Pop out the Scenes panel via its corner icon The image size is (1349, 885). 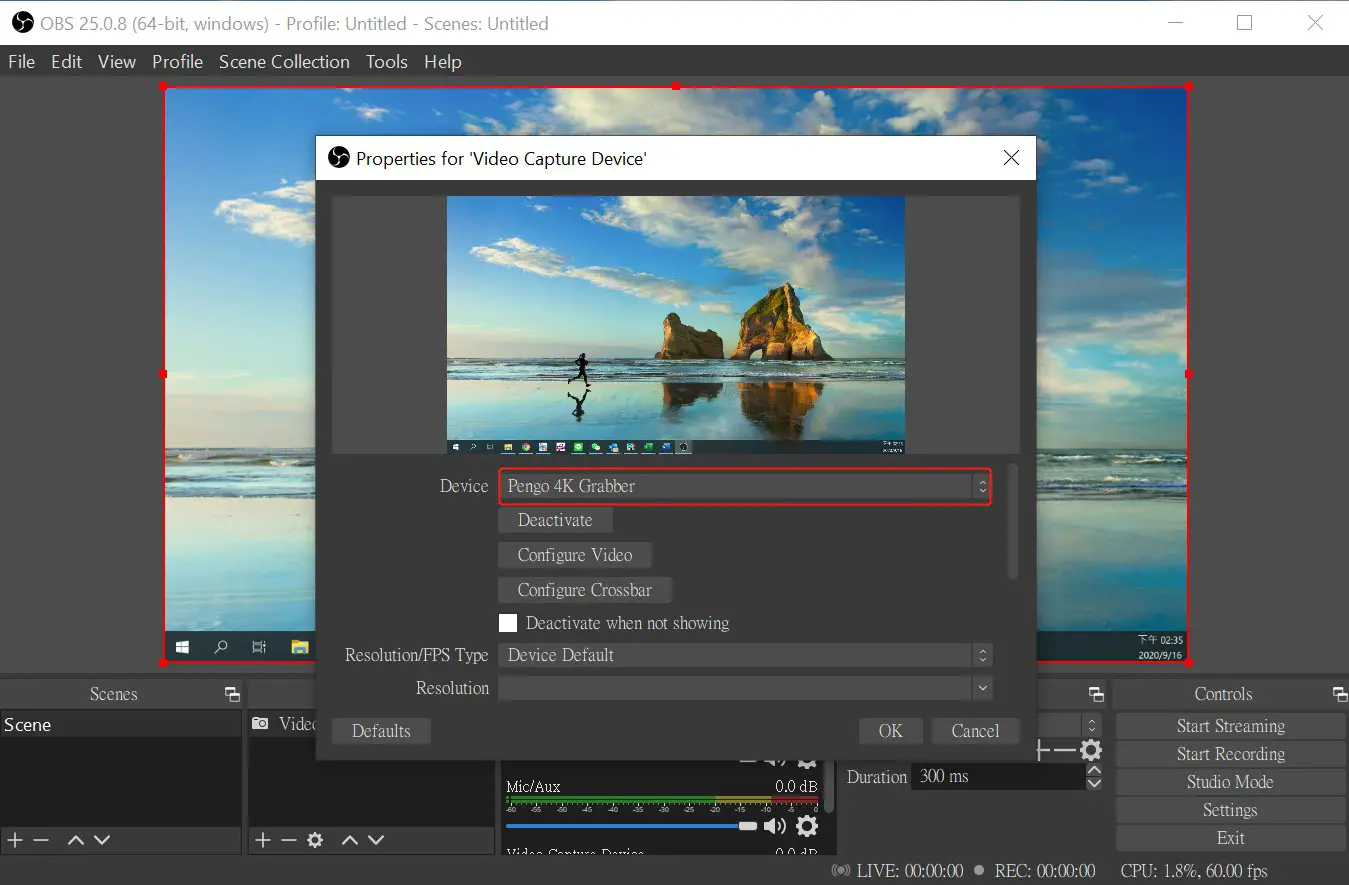tap(231, 693)
